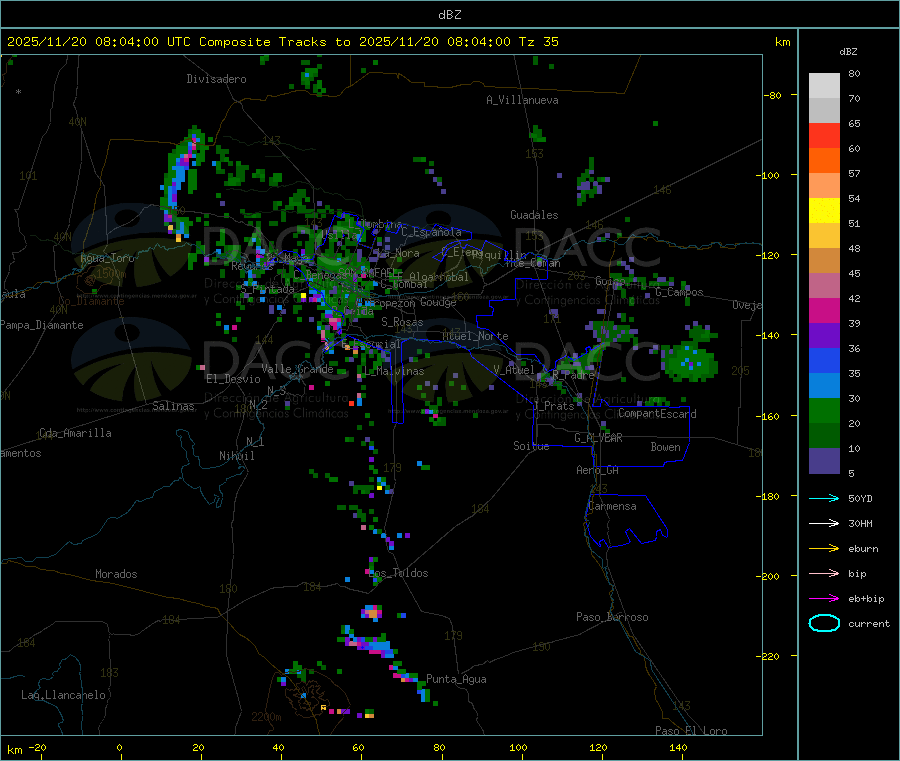Click the 'Nihuil' map label
Viewport: 900px width, 761px height.
click(237, 456)
